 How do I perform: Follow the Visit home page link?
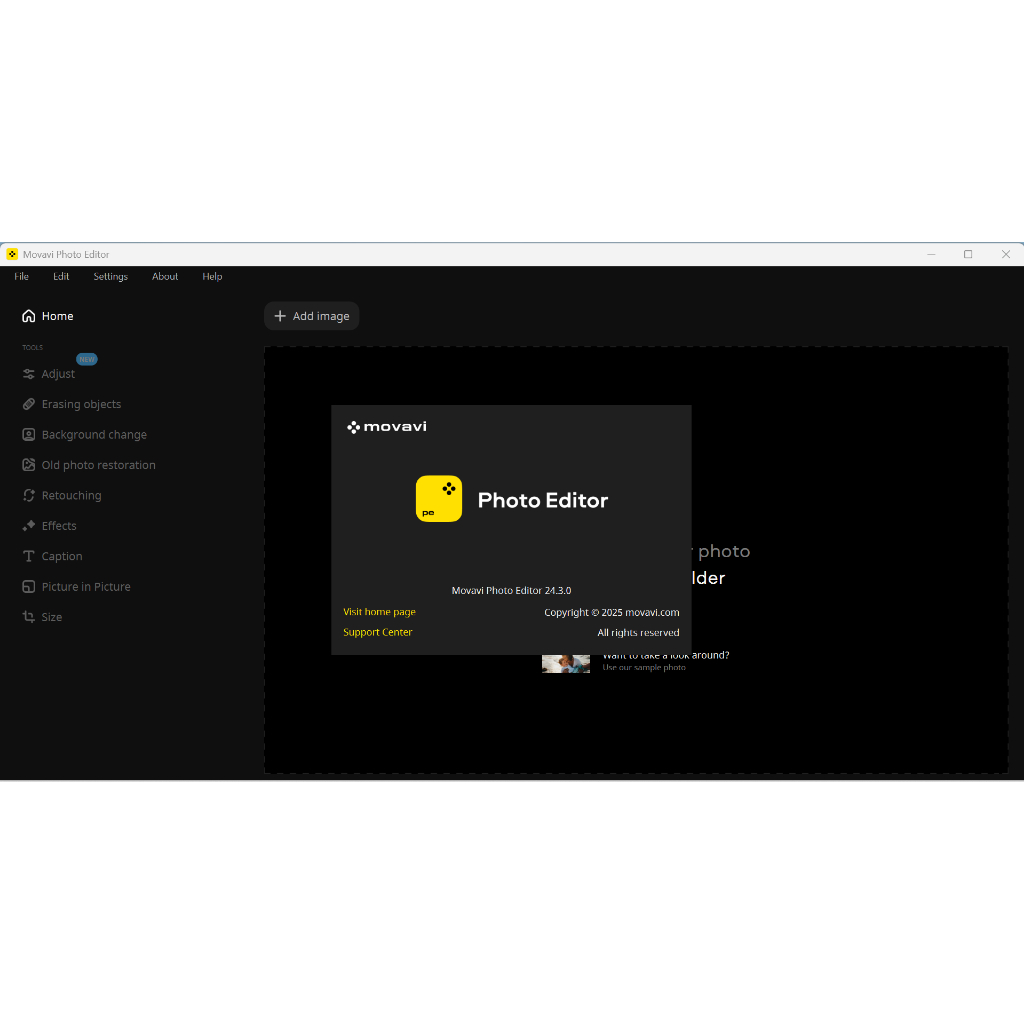coord(379,612)
